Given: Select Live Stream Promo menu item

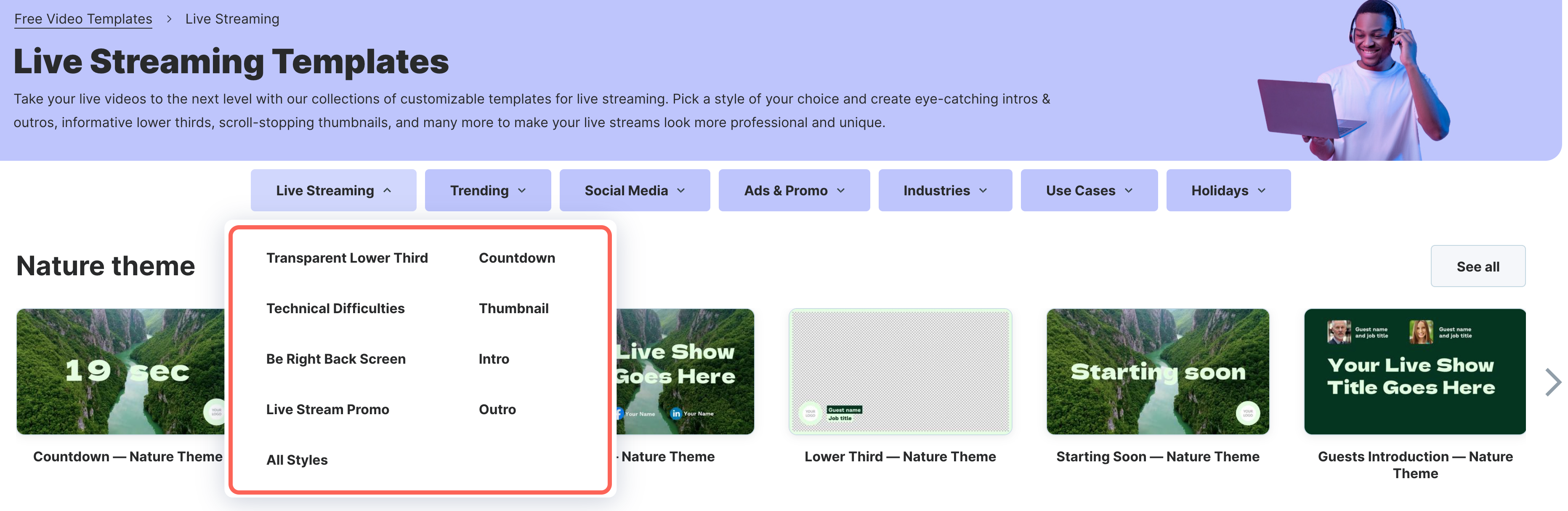Looking at the screenshot, I should click(327, 410).
